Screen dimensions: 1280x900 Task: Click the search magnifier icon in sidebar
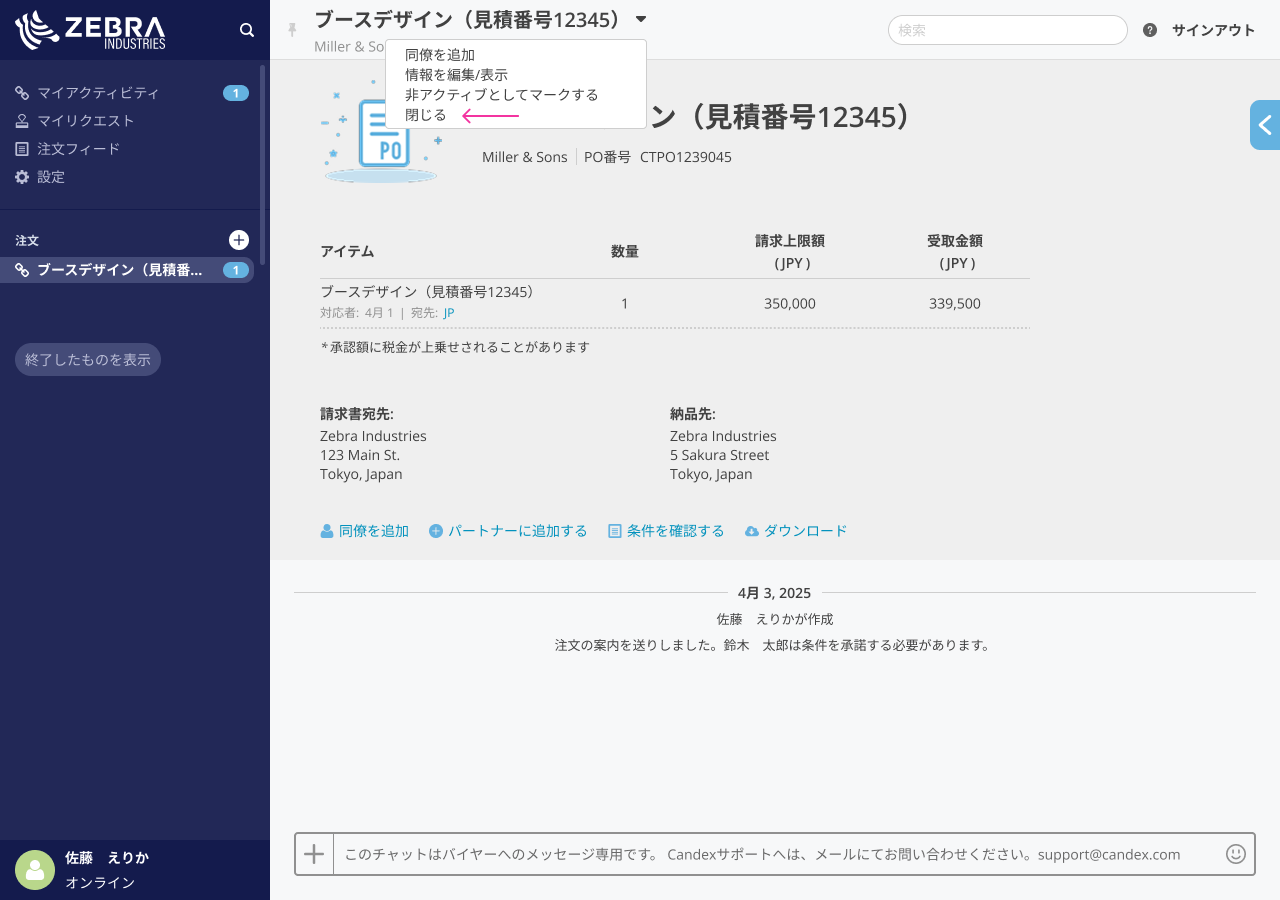pyautogui.click(x=247, y=30)
